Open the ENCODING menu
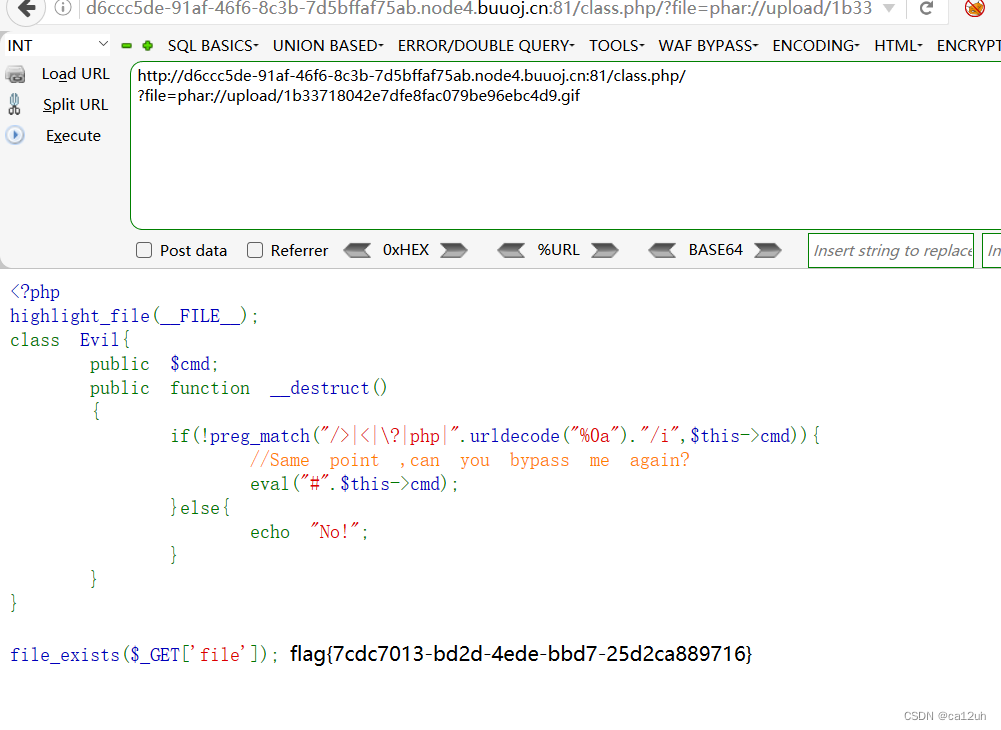Screen dimensions: 1001x730 (x=816, y=46)
